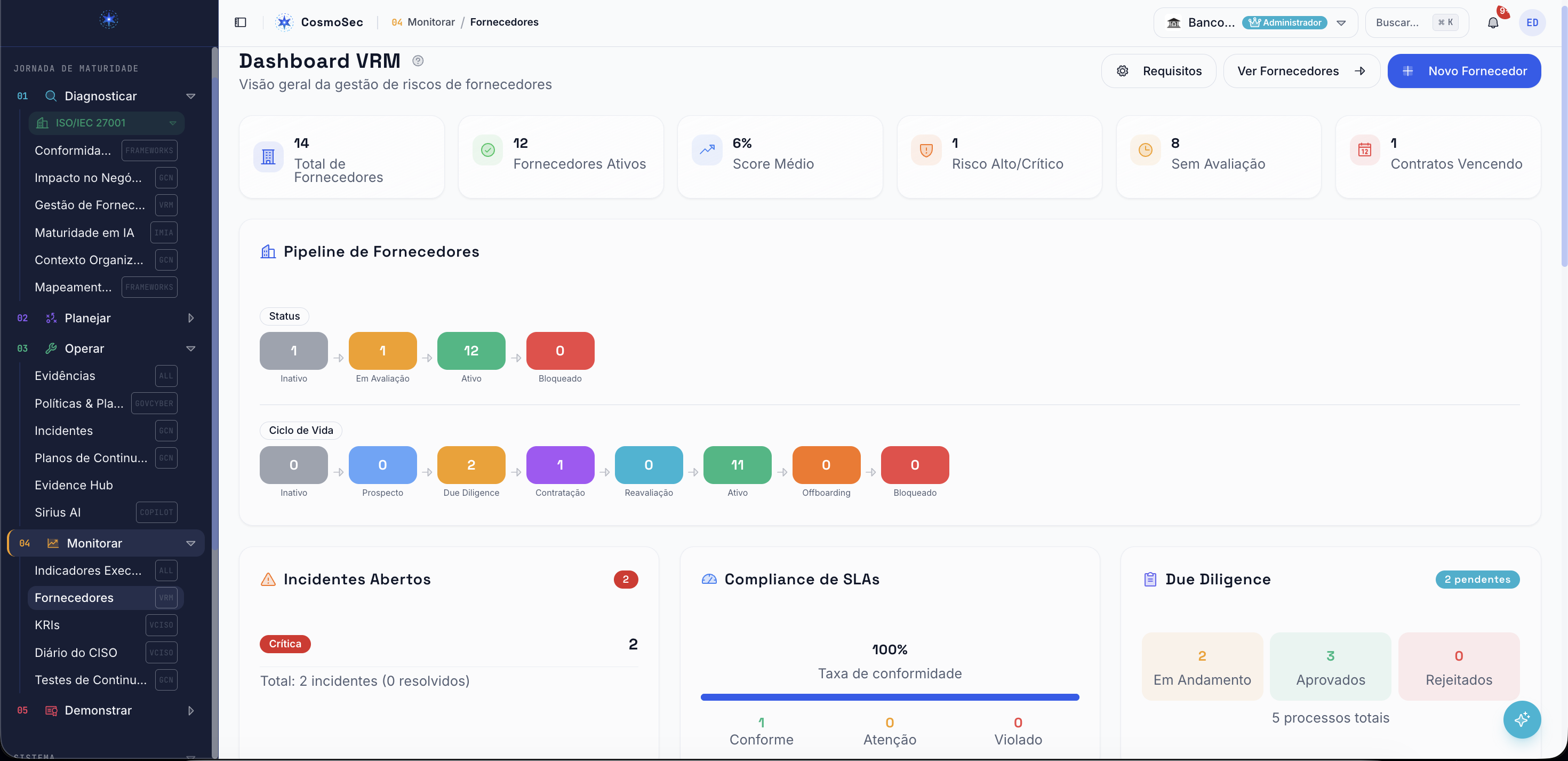Click the gauge icon of Compliance de SLAs
The height and width of the screenshot is (761, 1568).
(709, 580)
